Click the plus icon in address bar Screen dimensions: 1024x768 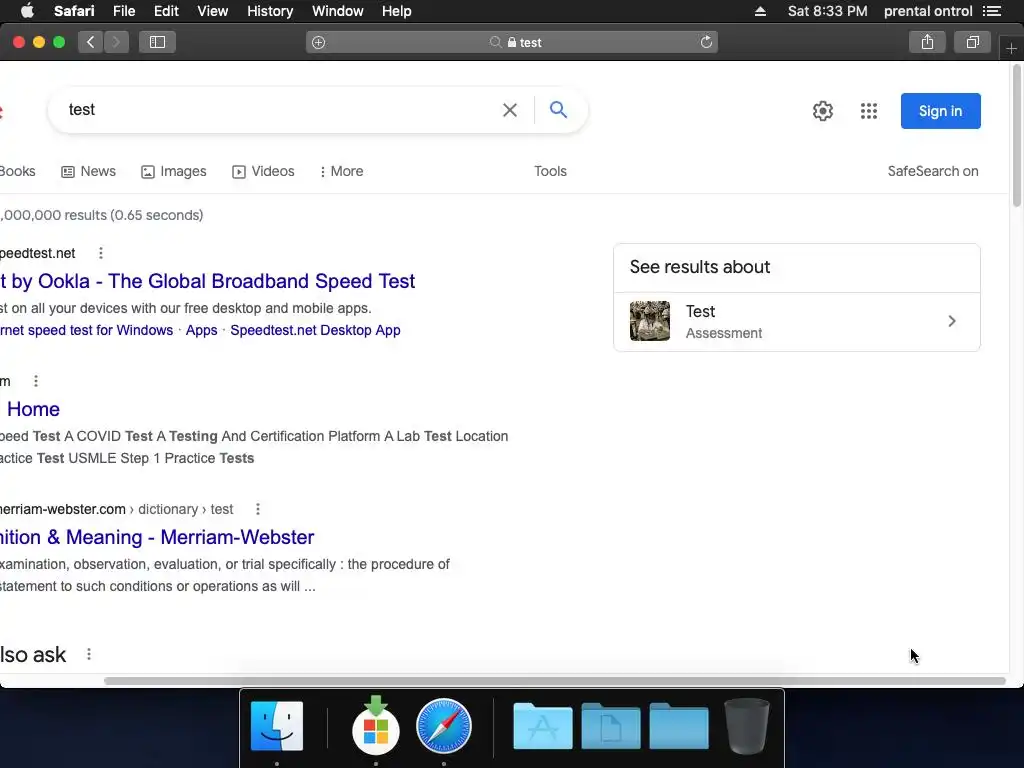click(318, 42)
